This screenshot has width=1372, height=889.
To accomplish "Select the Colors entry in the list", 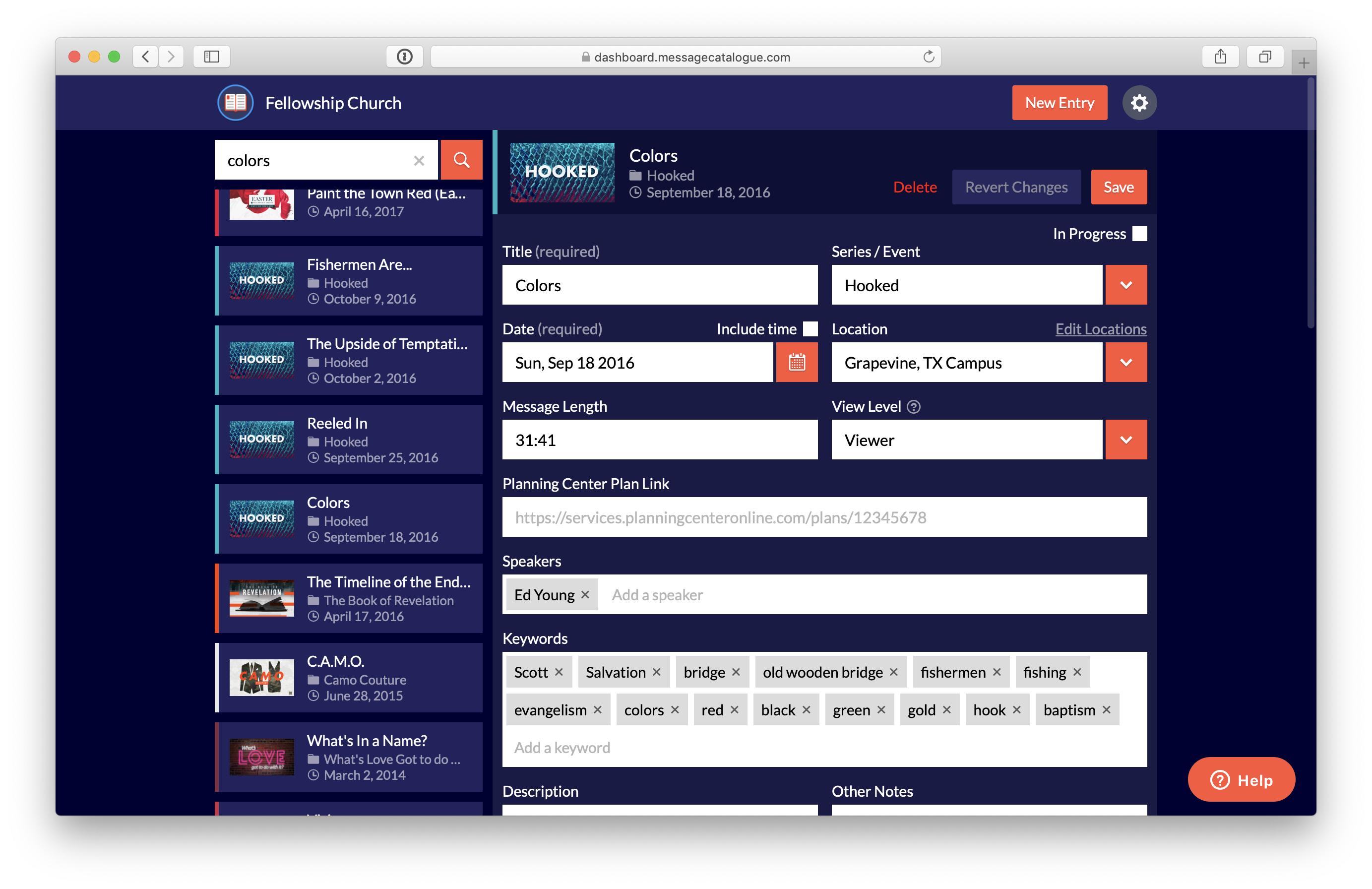I will [349, 519].
